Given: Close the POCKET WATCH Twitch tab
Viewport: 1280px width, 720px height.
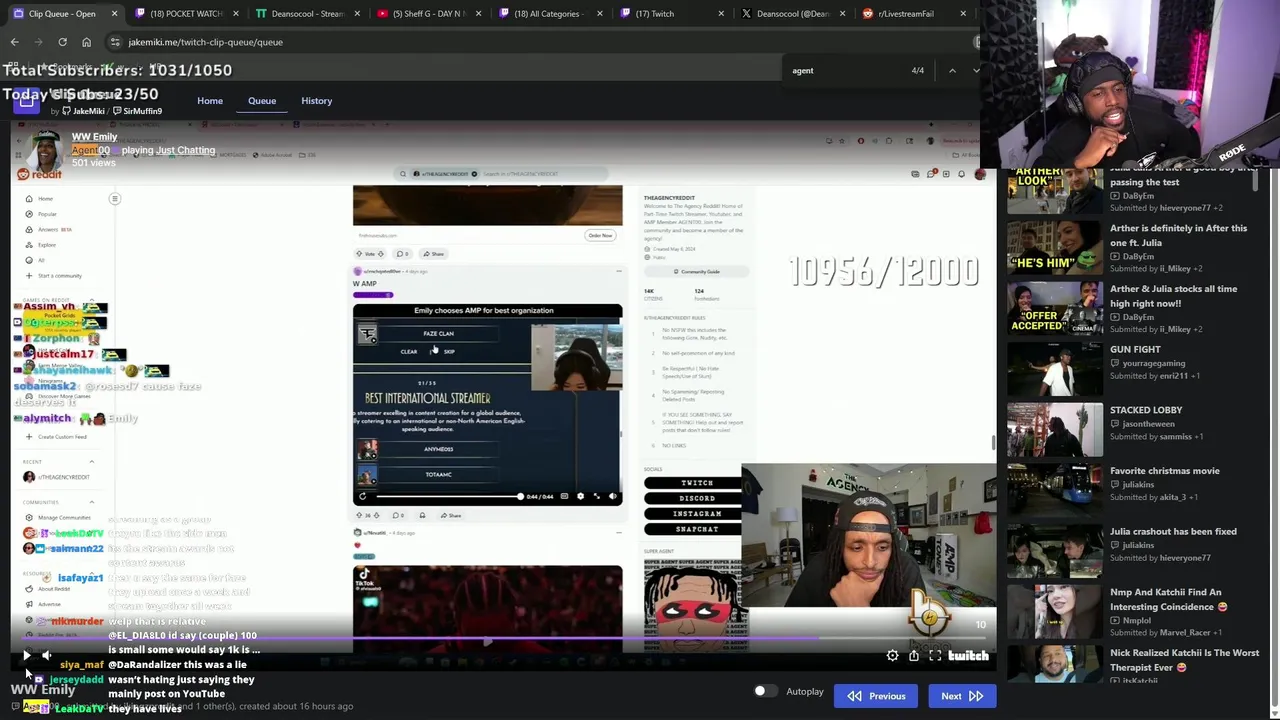Looking at the screenshot, I should 236,14.
